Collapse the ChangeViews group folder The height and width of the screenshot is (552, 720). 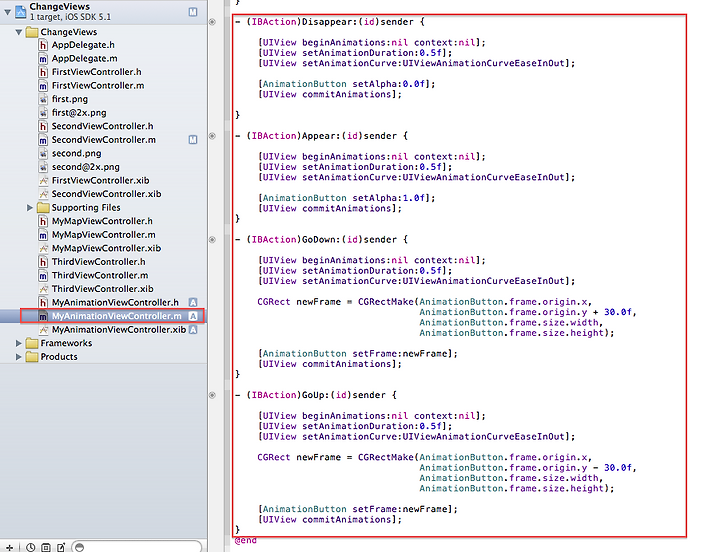[19, 32]
